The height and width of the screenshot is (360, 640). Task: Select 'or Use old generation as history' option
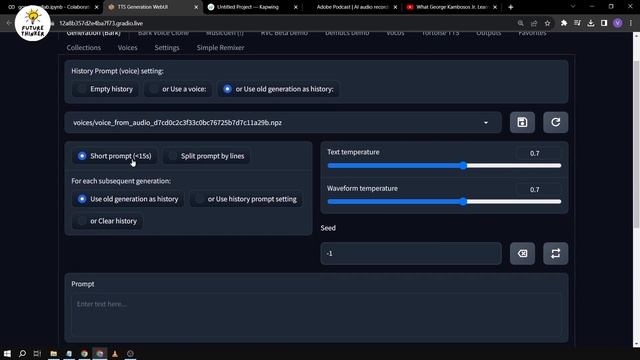(278, 89)
